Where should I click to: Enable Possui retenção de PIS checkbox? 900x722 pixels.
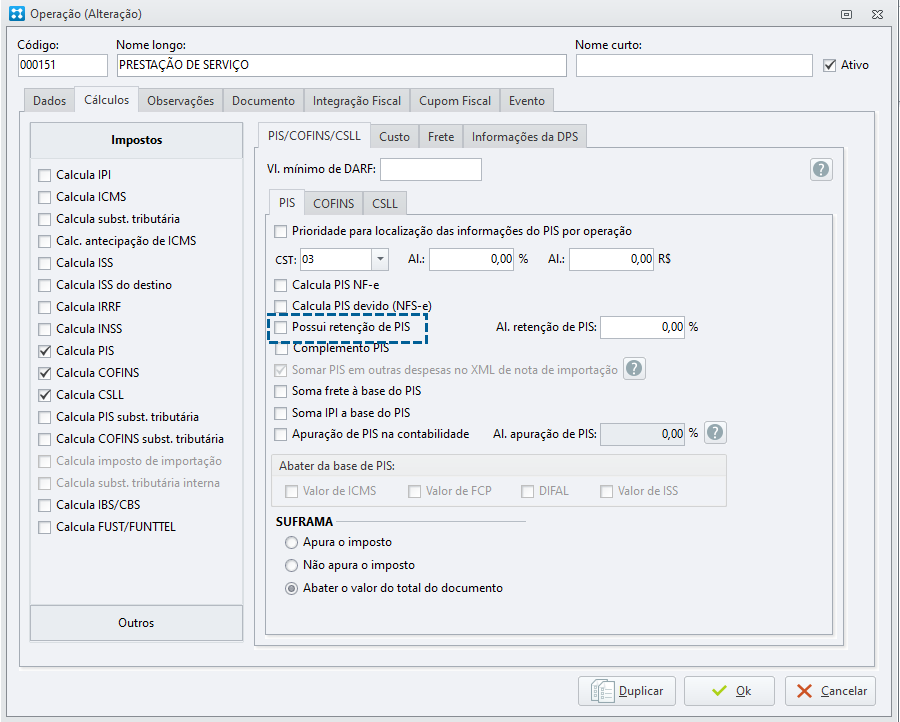[281, 328]
